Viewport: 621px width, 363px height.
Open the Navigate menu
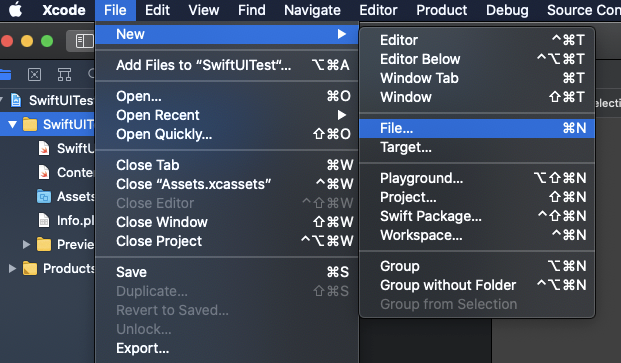click(312, 10)
